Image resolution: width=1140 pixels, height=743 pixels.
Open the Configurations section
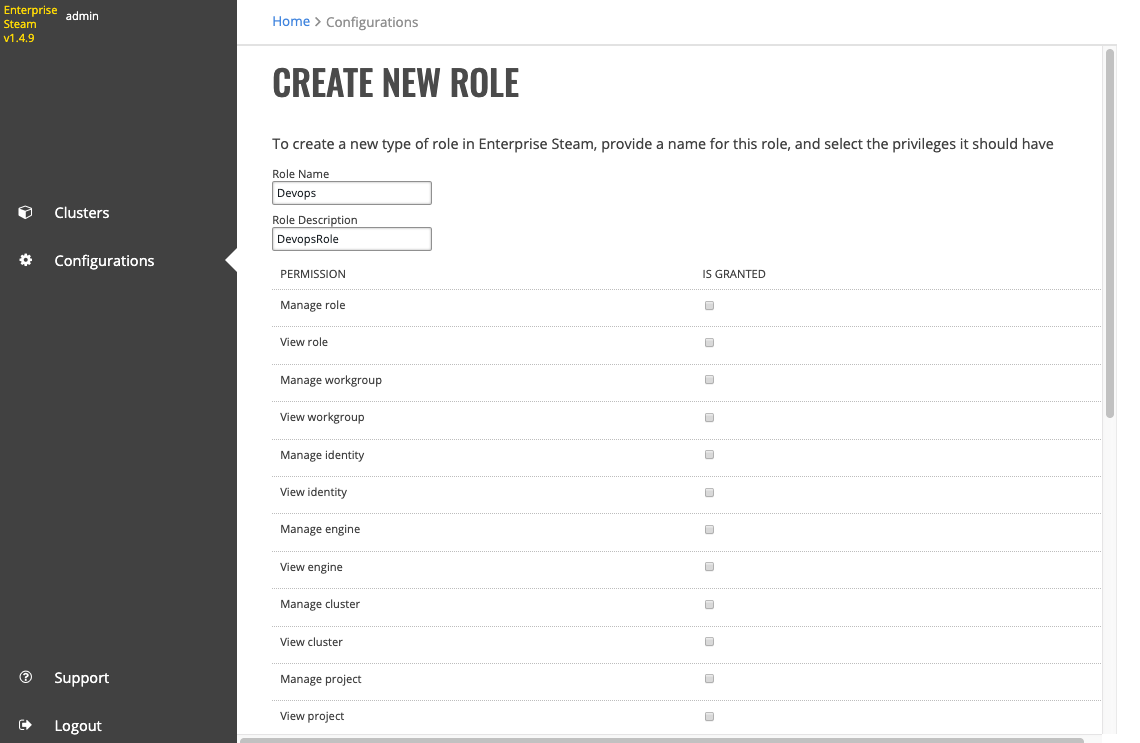tap(104, 260)
